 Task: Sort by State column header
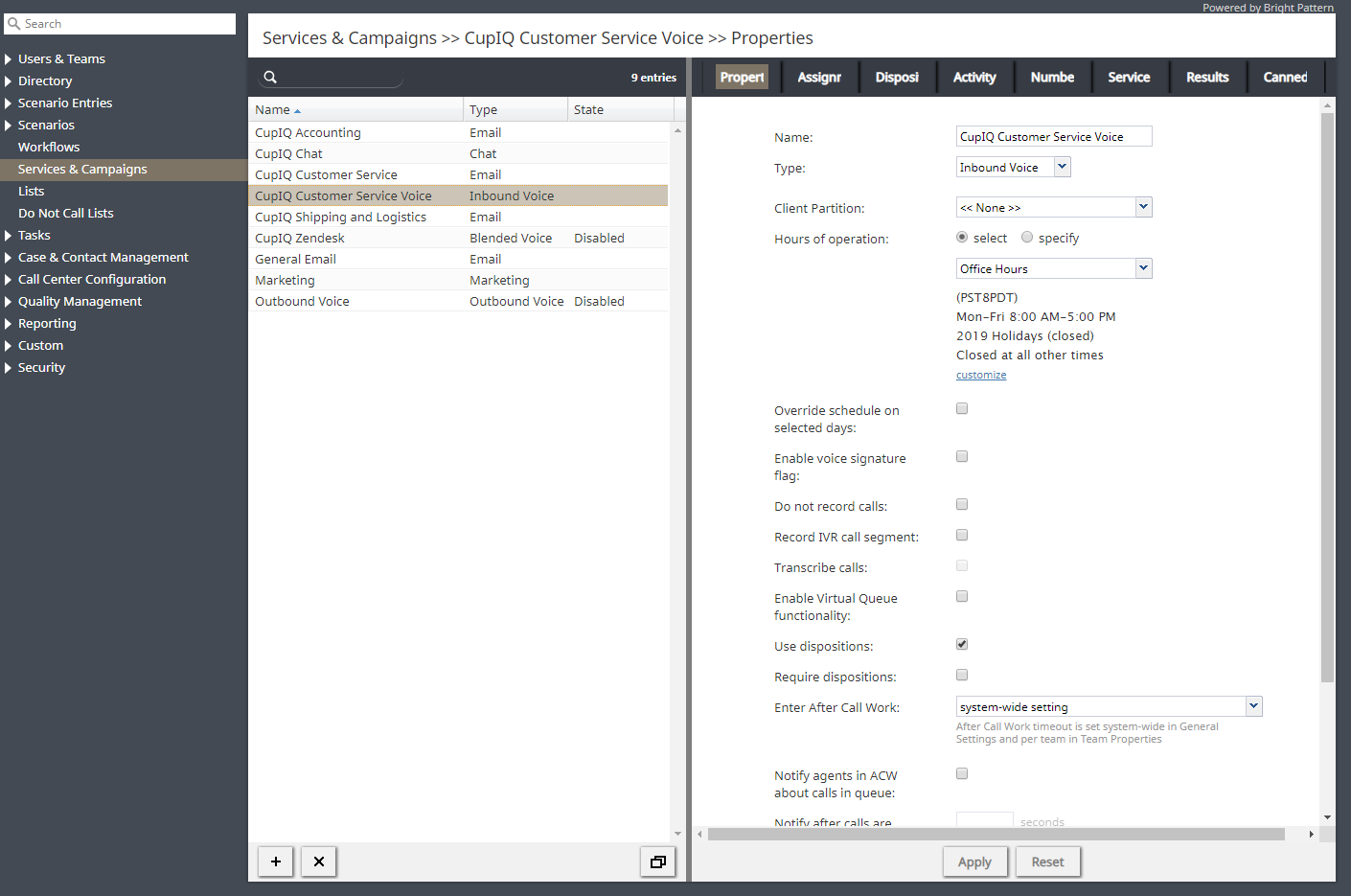click(621, 110)
